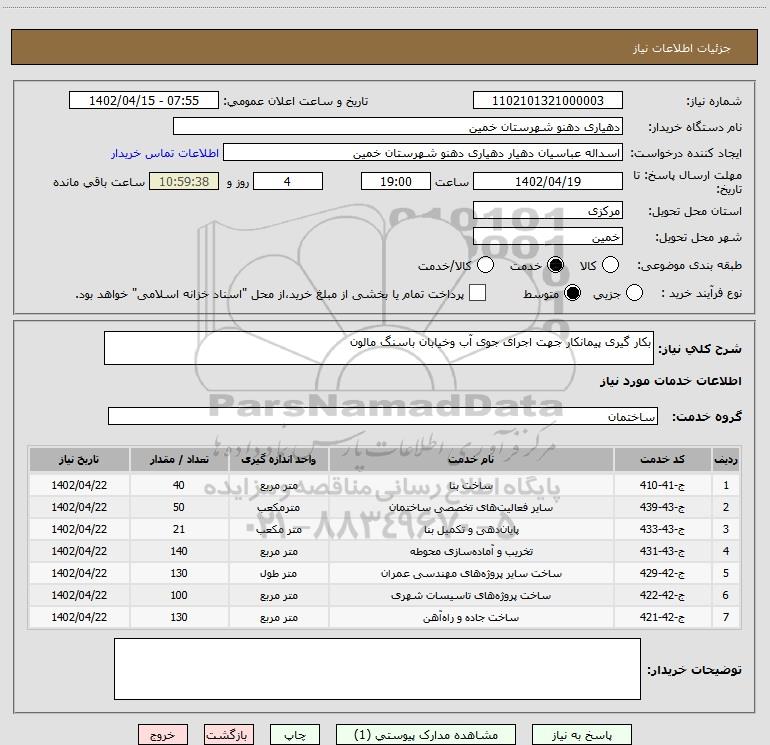
Task: Choose the متوسط purchase process radio
Action: 573,293
